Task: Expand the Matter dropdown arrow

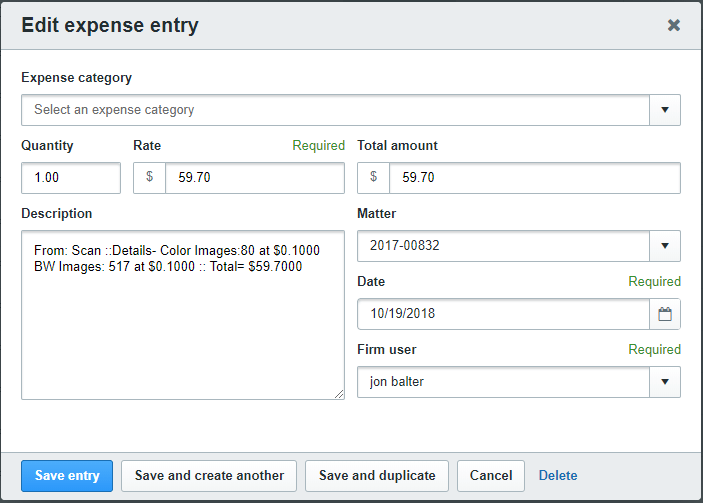Action: [x=665, y=246]
